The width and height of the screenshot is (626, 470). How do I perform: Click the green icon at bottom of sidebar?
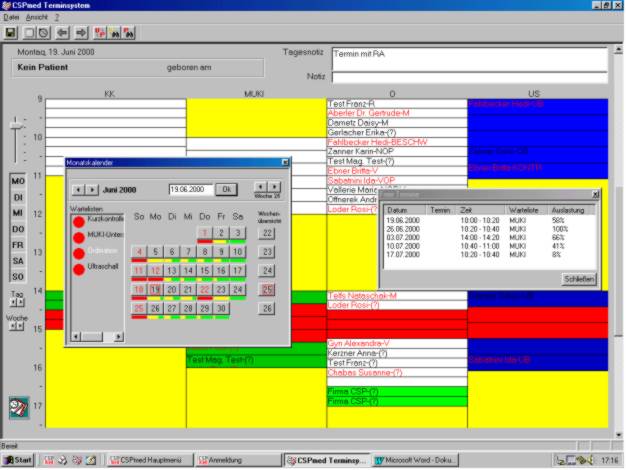click(x=19, y=408)
